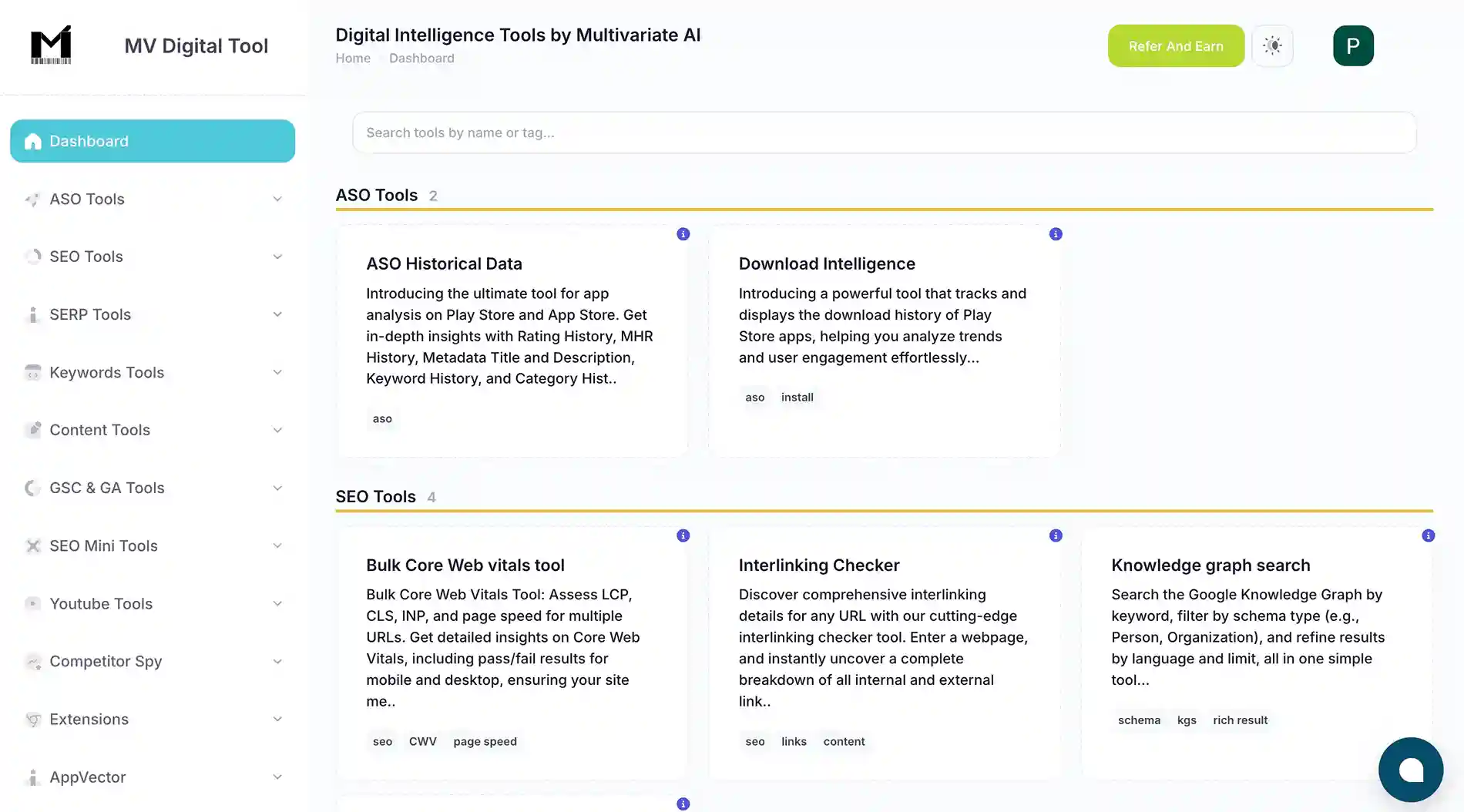Click the Extensions sidebar icon

32,720
